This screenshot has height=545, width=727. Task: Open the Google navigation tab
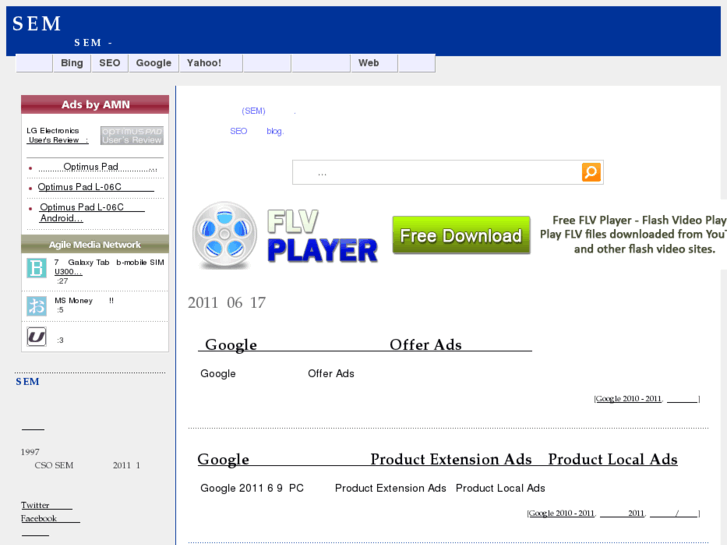click(x=153, y=63)
